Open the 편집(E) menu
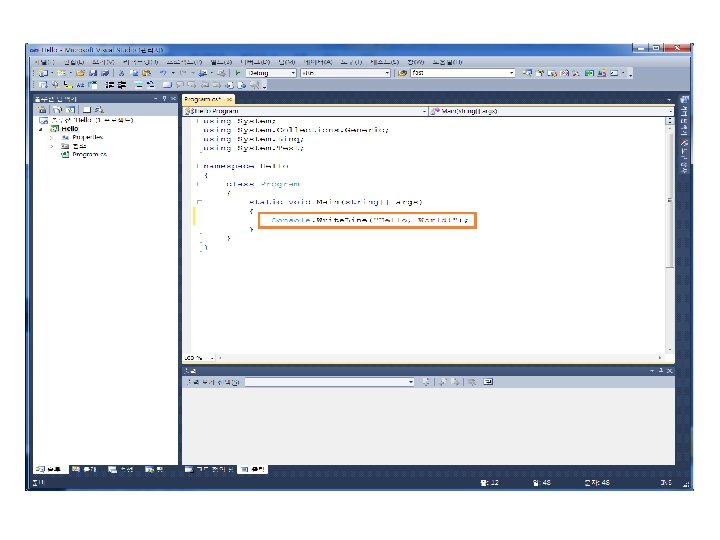 74,62
